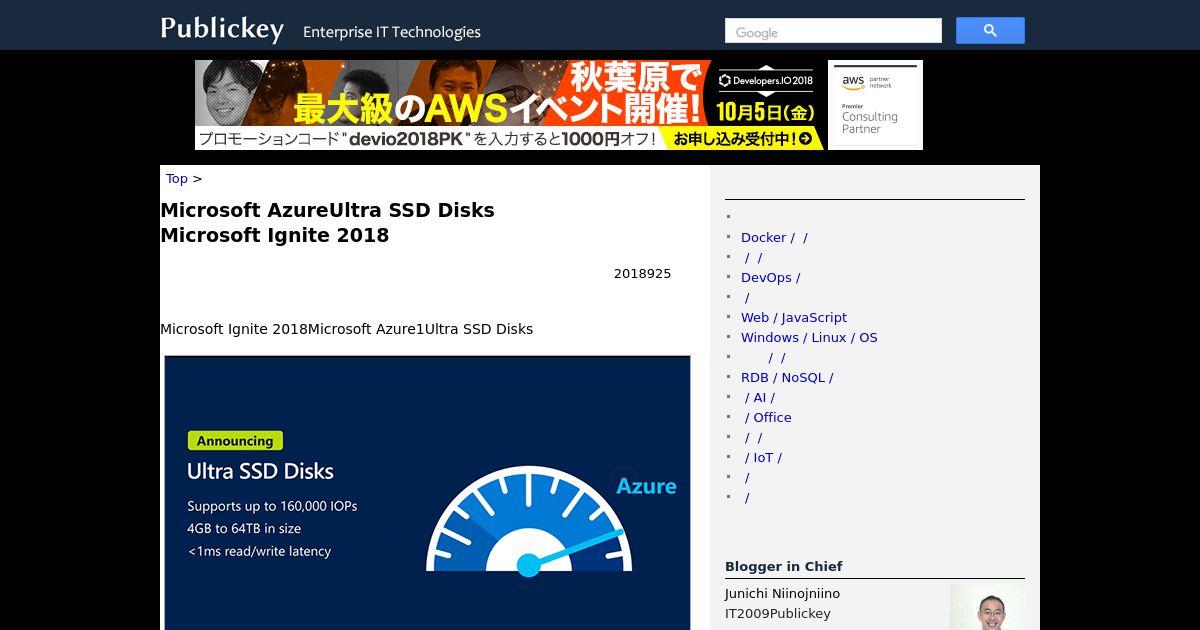Click the IT2009Publickey text line
The height and width of the screenshot is (630, 1200).
(778, 614)
